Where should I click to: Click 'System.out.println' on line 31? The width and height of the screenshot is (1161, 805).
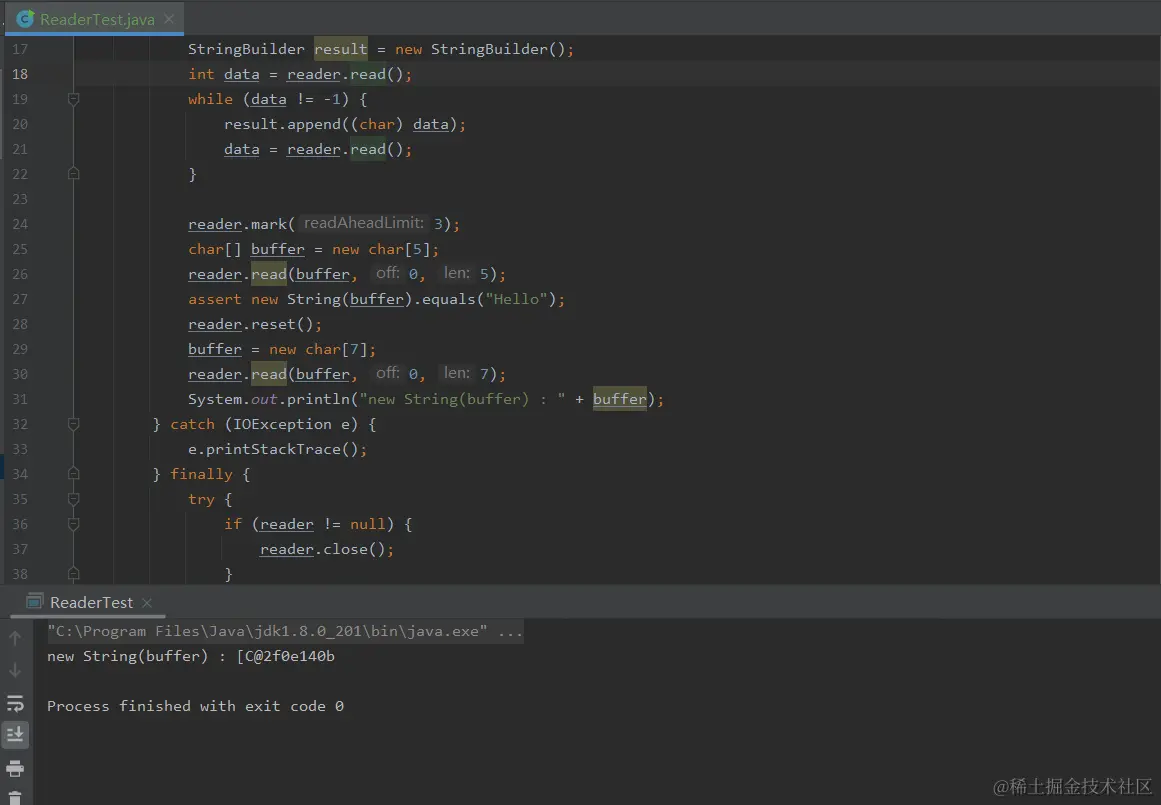click(268, 399)
